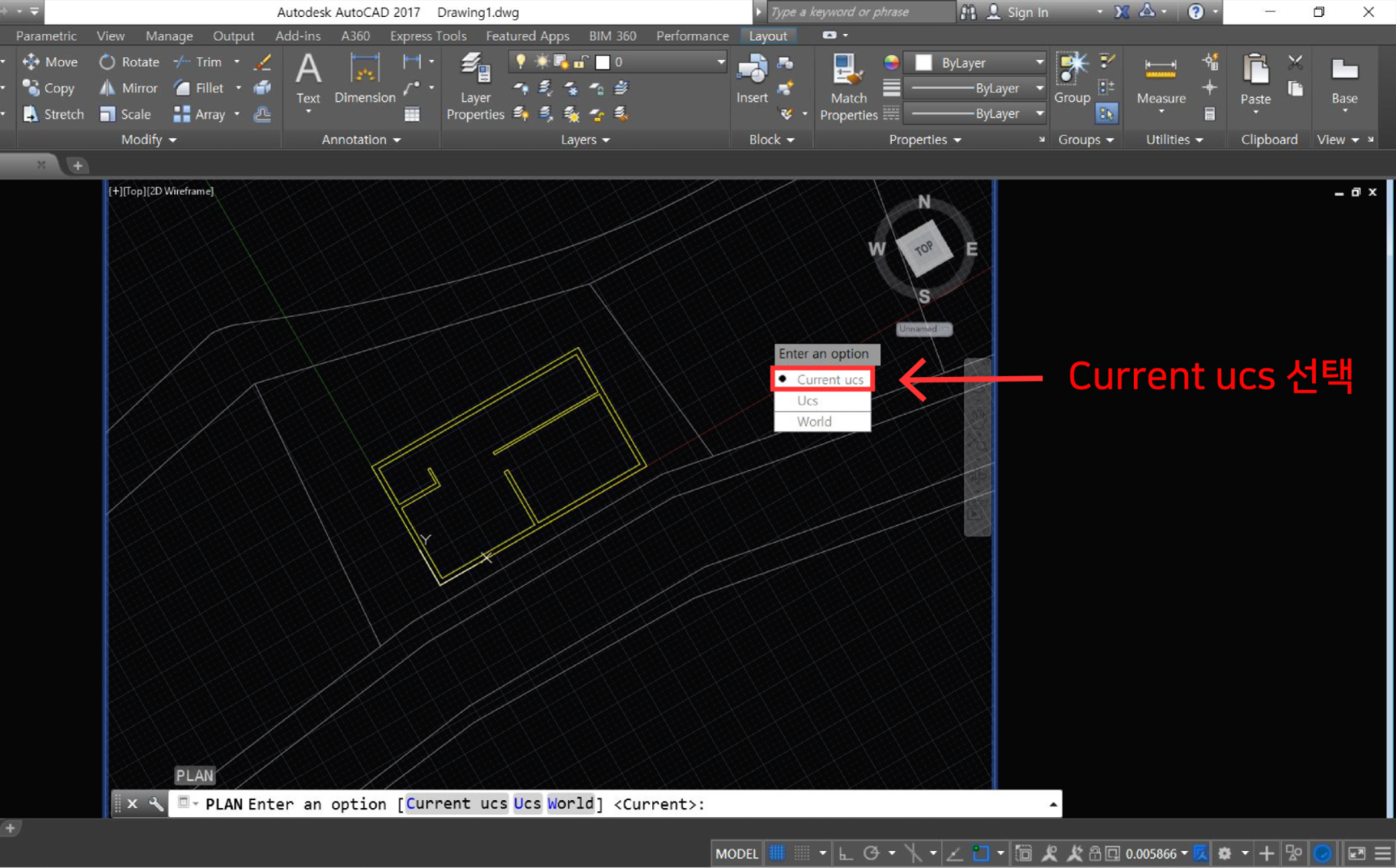Choose the World option in popup

pos(822,421)
